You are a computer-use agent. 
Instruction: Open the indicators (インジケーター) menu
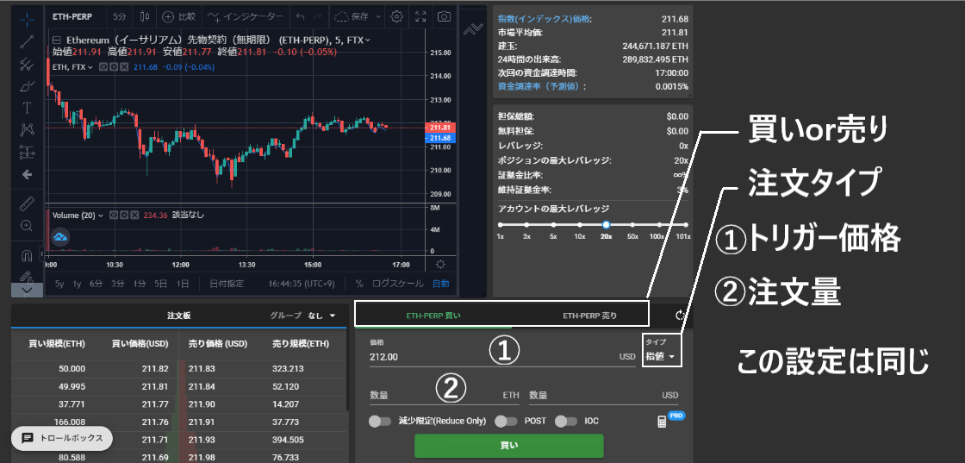tap(246, 17)
